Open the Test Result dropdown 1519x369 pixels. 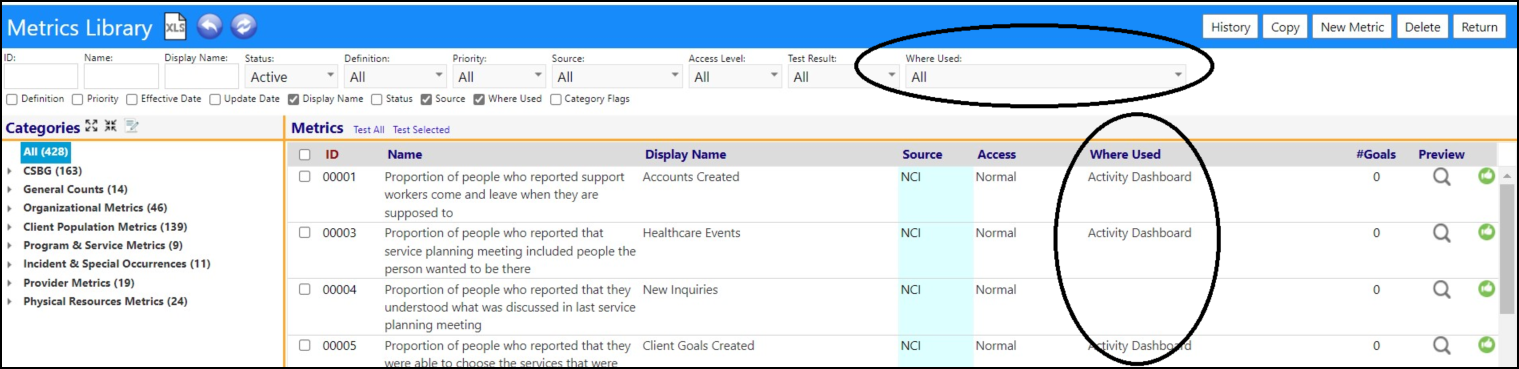[843, 77]
